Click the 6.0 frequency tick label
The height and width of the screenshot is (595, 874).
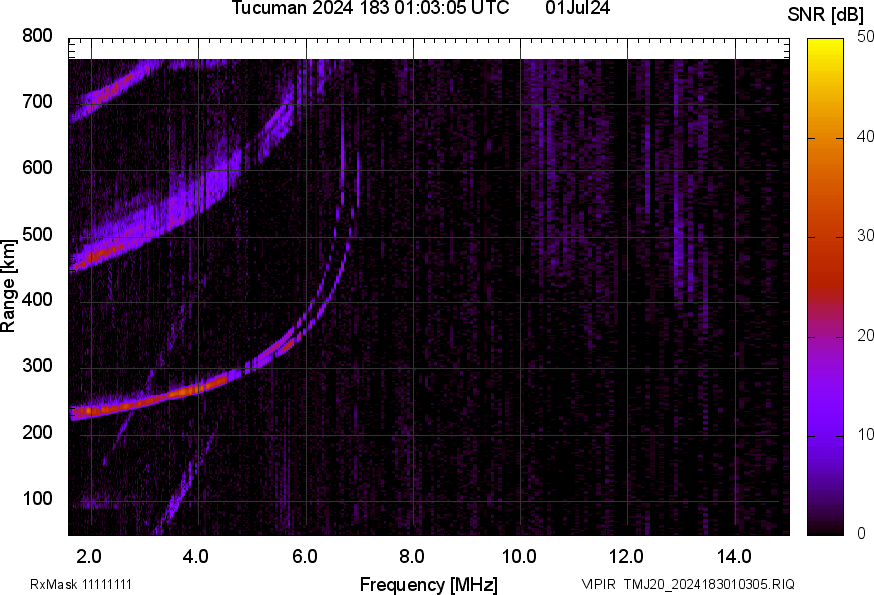click(304, 557)
